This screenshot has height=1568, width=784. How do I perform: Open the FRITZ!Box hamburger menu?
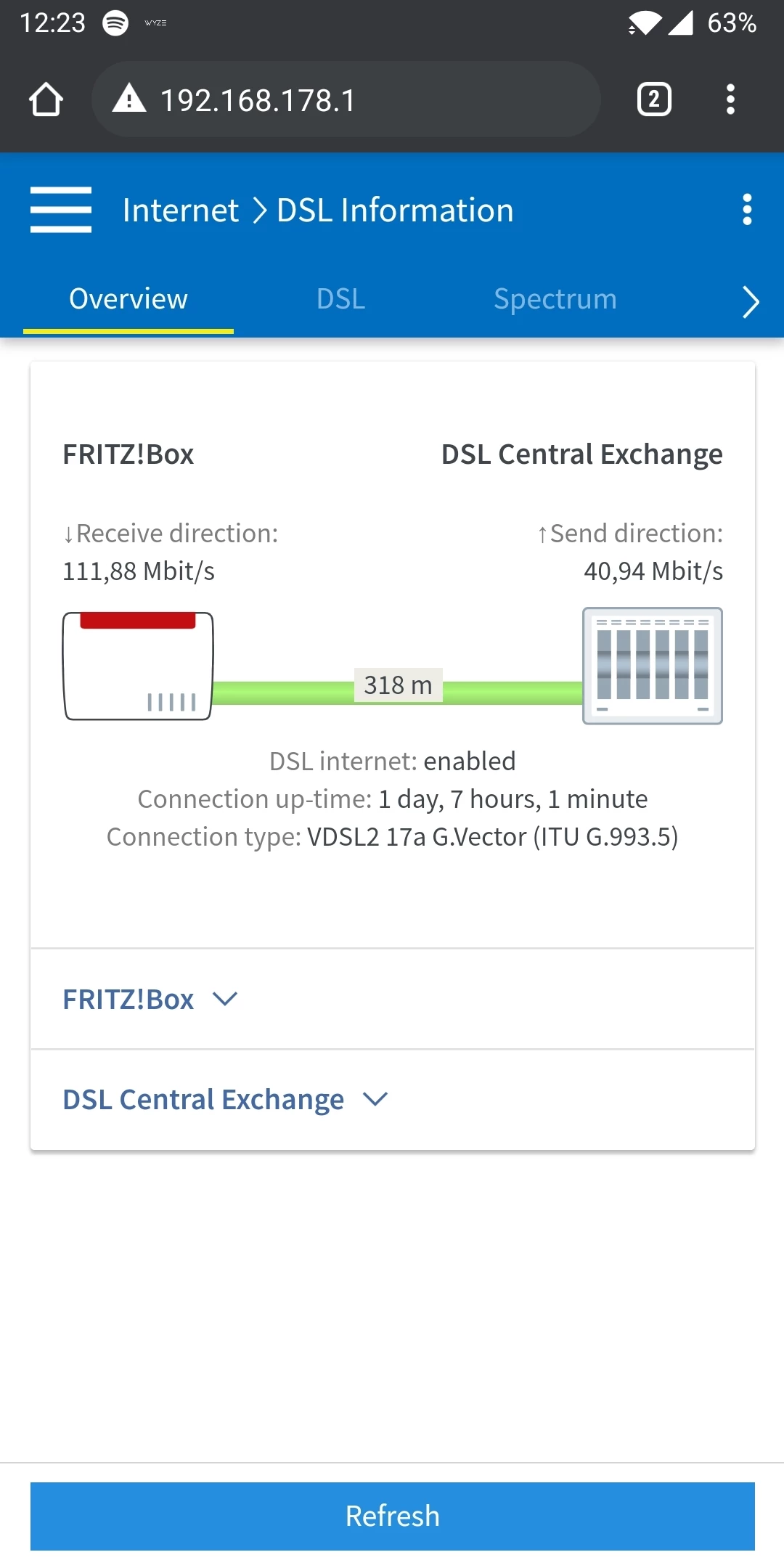click(61, 210)
